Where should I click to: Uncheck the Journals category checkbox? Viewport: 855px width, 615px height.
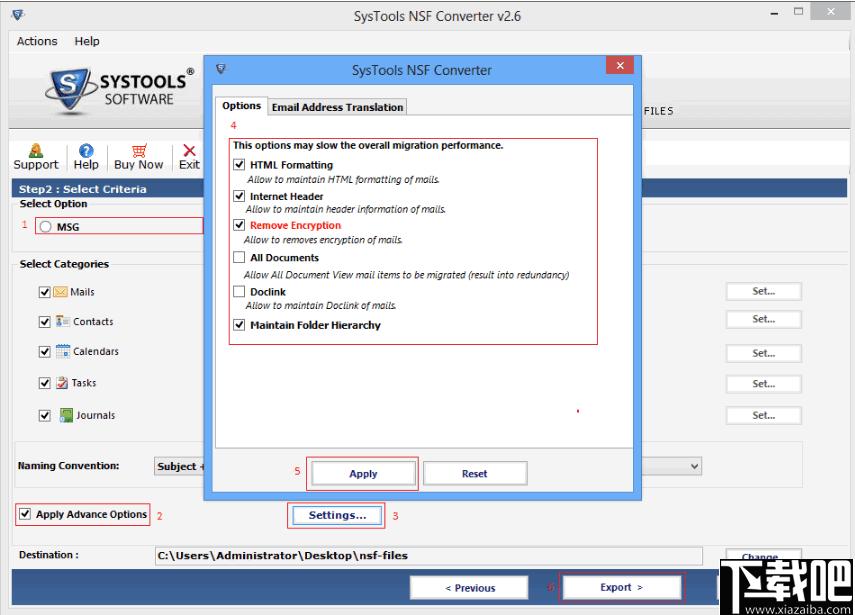tap(45, 415)
